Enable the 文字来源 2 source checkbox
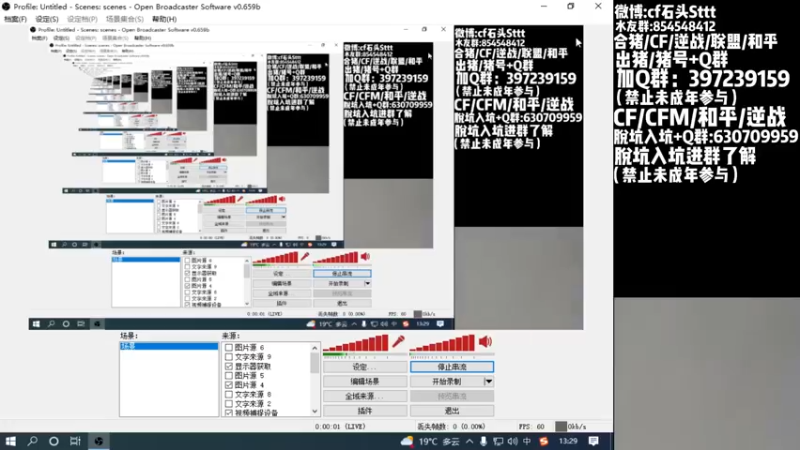This screenshot has width=800, height=450. coord(229,404)
